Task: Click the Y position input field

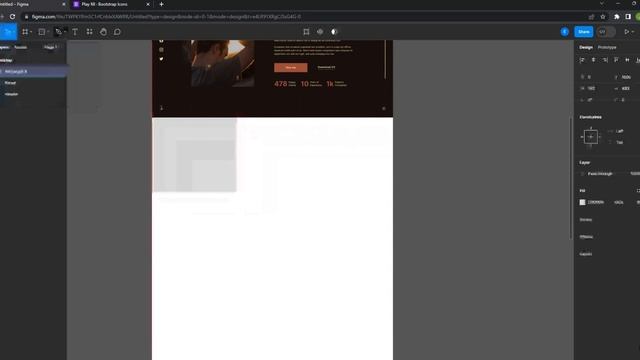Action: point(627,77)
